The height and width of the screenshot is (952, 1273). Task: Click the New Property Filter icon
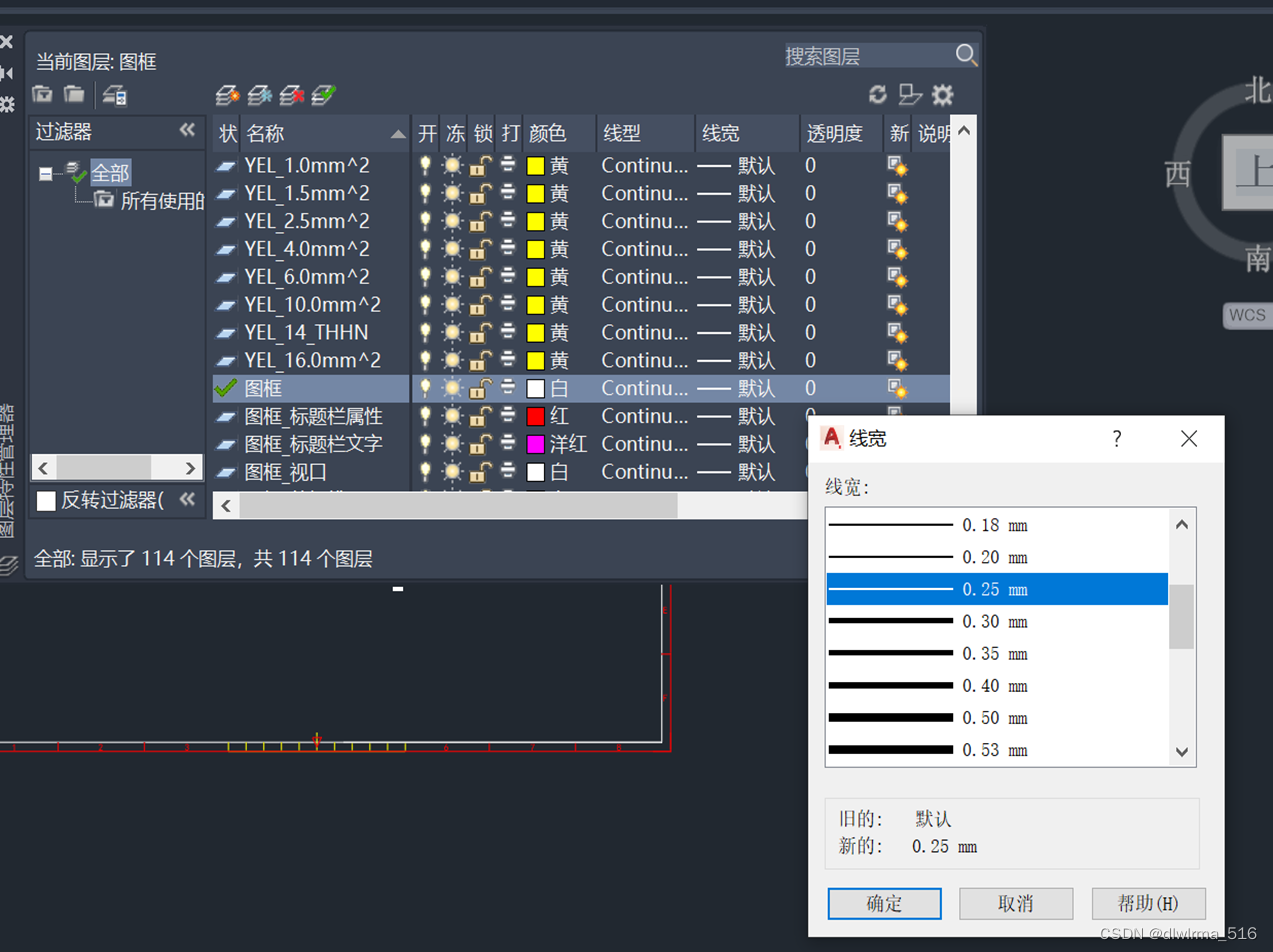(x=42, y=95)
